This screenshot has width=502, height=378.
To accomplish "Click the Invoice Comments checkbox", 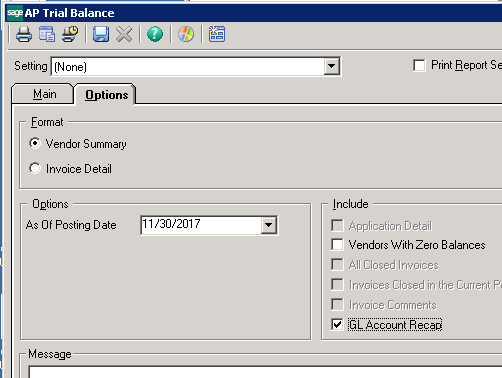I will point(337,304).
